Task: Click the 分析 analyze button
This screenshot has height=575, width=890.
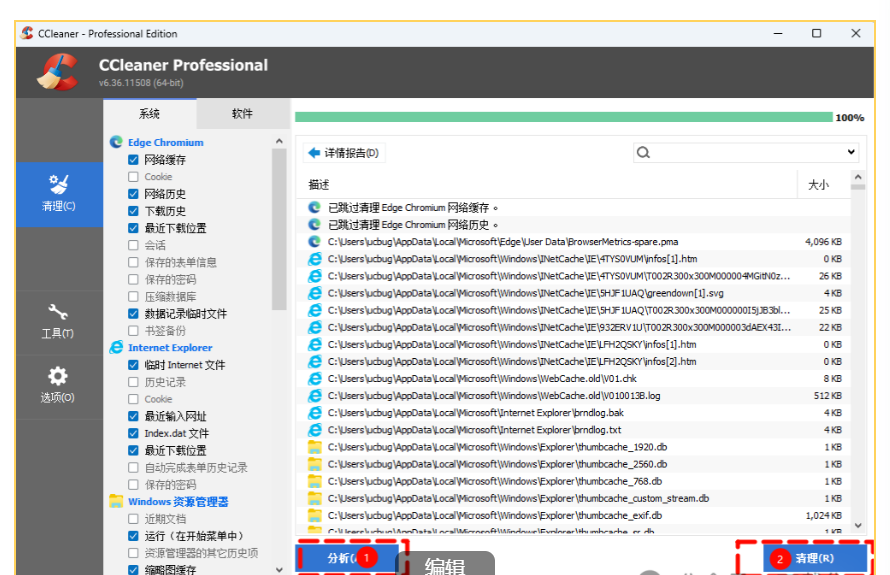Action: click(x=346, y=558)
